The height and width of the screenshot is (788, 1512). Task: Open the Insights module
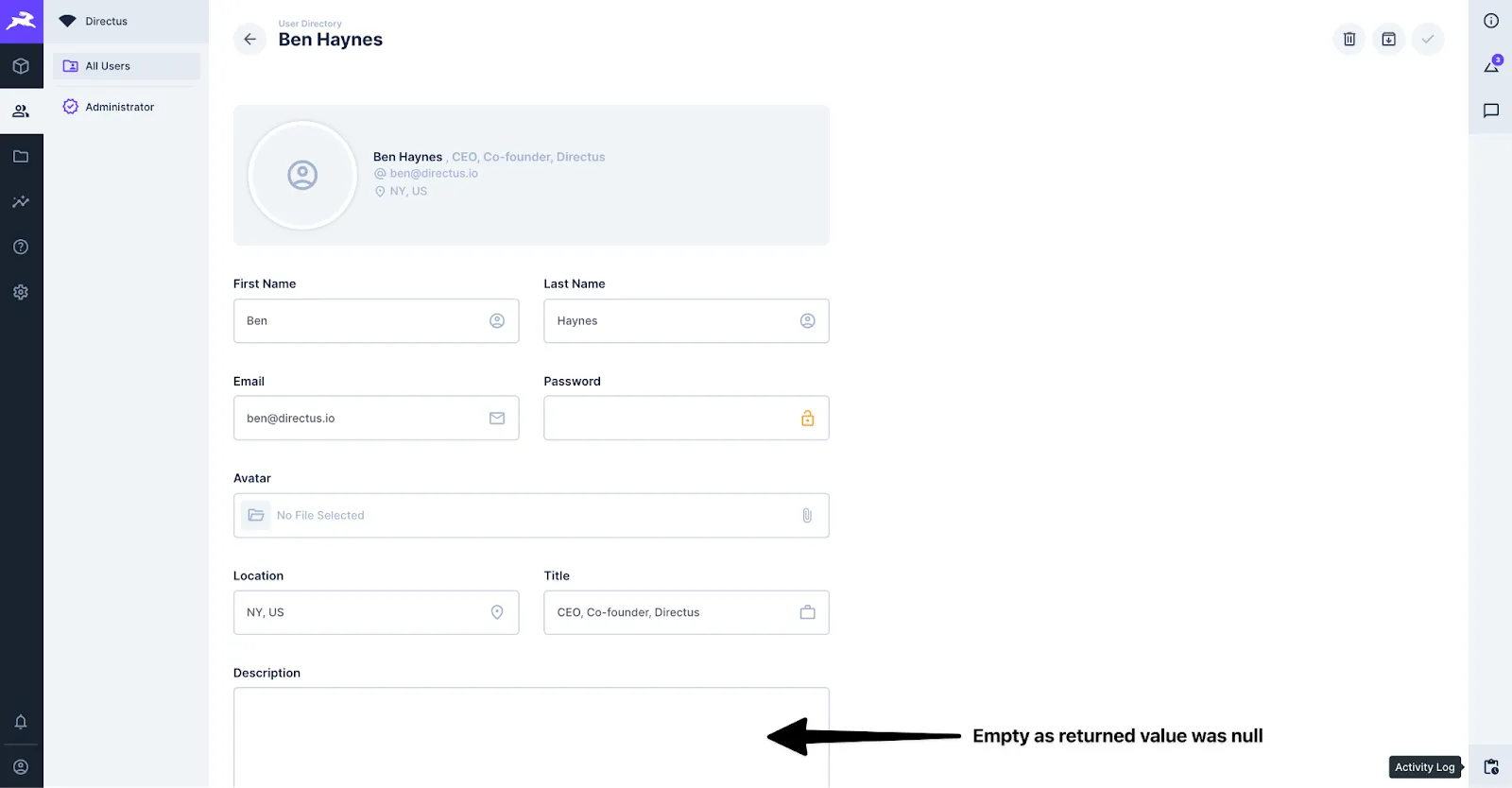tap(21, 201)
